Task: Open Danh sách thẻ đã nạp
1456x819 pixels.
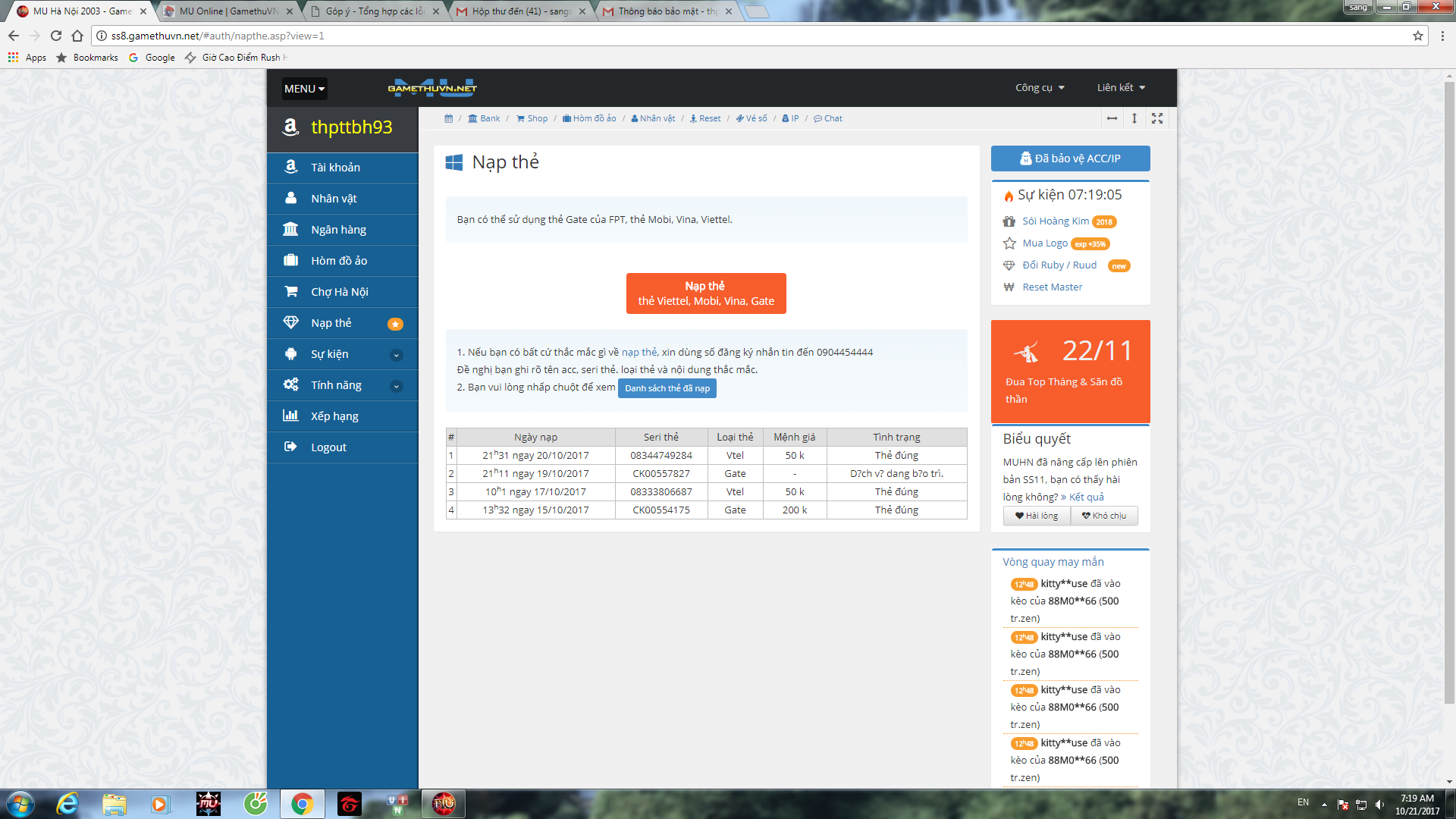Action: pyautogui.click(x=667, y=388)
